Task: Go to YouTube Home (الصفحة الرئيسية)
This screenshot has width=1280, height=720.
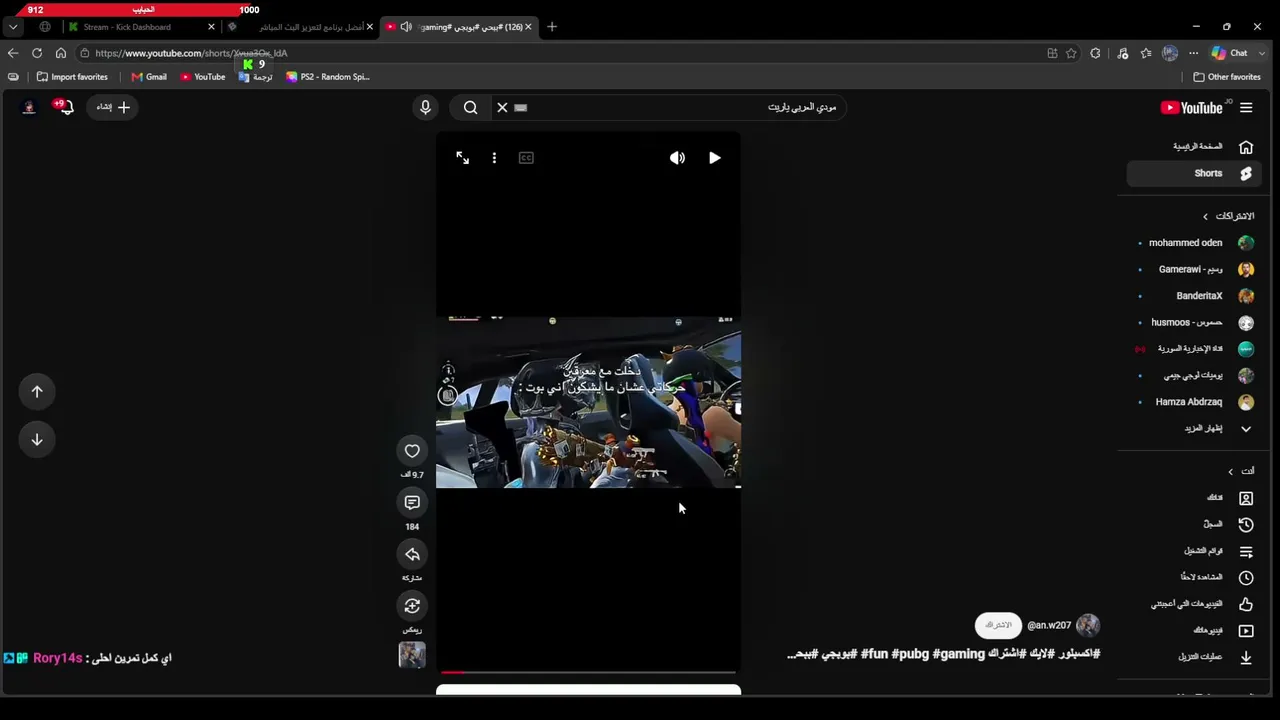Action: coord(1194,147)
